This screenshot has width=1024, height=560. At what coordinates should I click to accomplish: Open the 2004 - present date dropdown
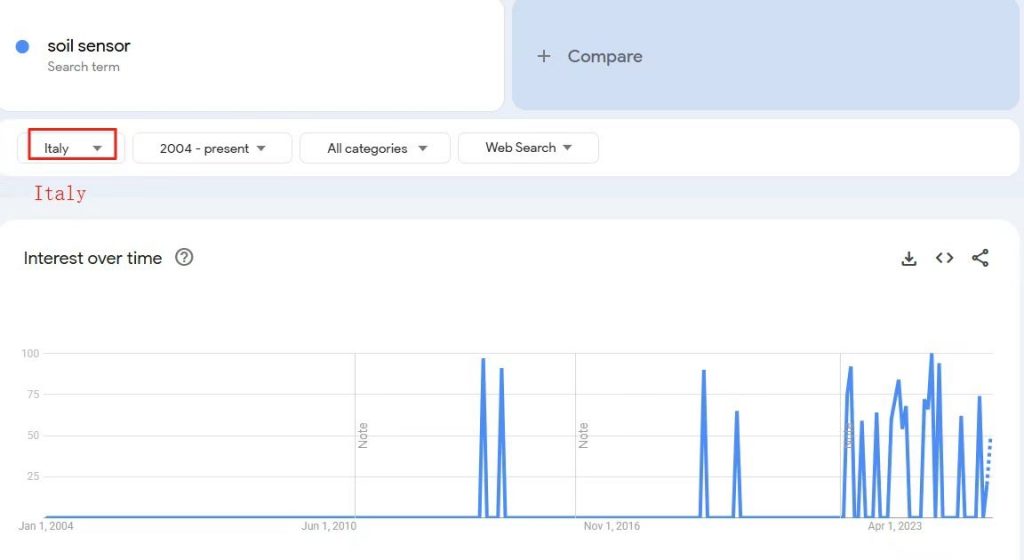(212, 148)
